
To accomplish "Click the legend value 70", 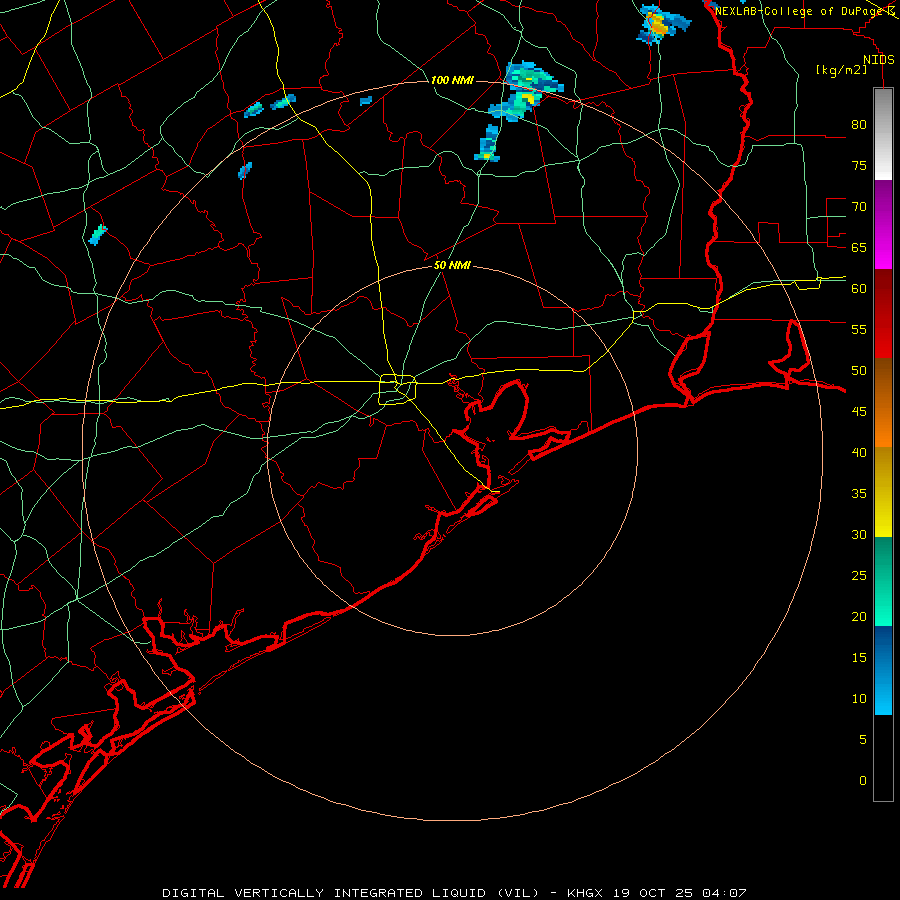I will [859, 207].
